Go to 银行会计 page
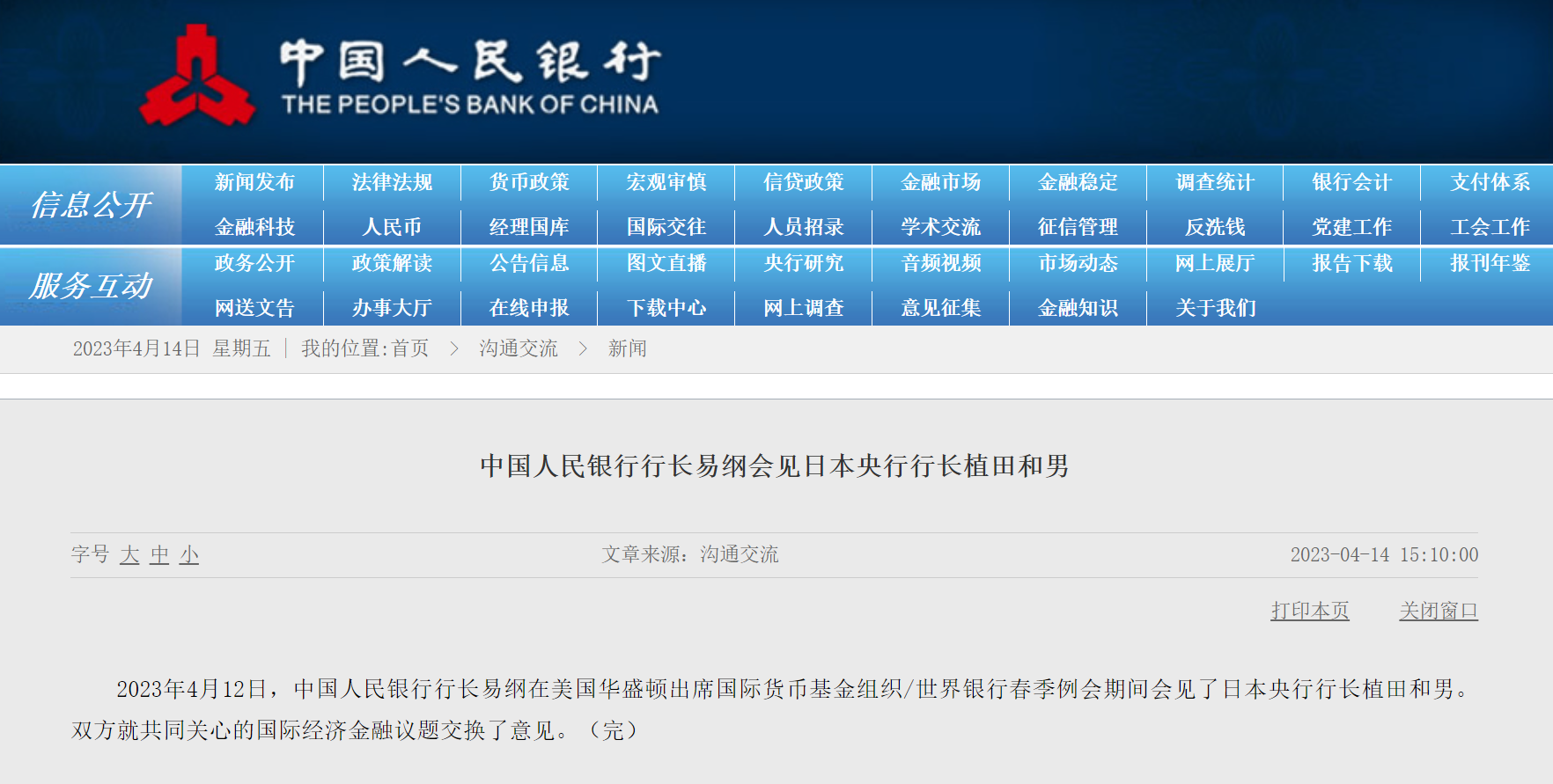Screen dimensions: 1553x784 coord(1352,182)
